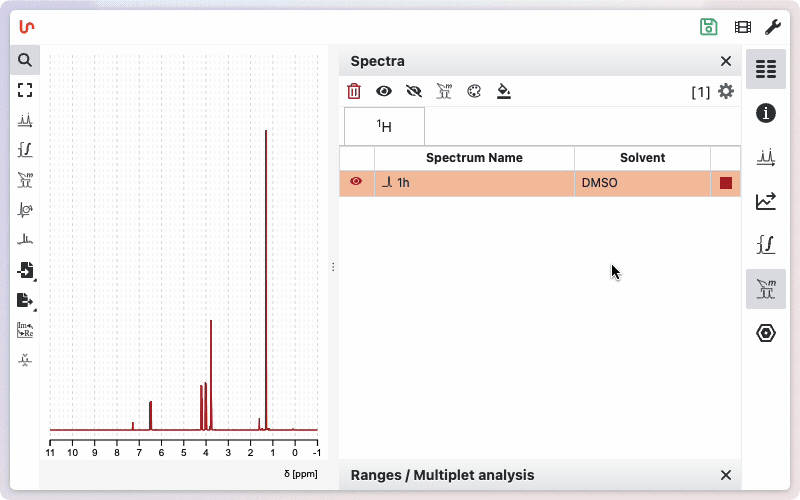
Task: Open the information panel in right sidebar
Action: click(766, 113)
